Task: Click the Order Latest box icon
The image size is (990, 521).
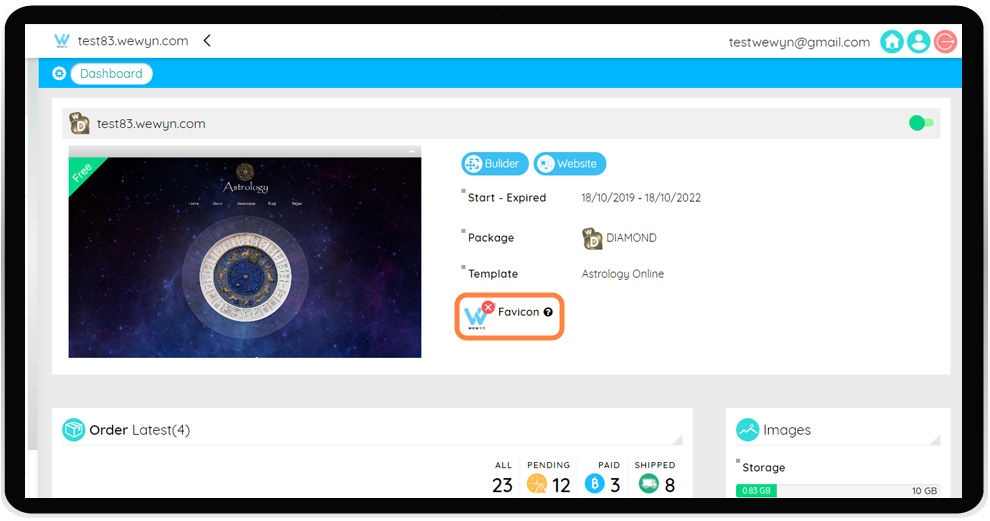Action: (73, 430)
